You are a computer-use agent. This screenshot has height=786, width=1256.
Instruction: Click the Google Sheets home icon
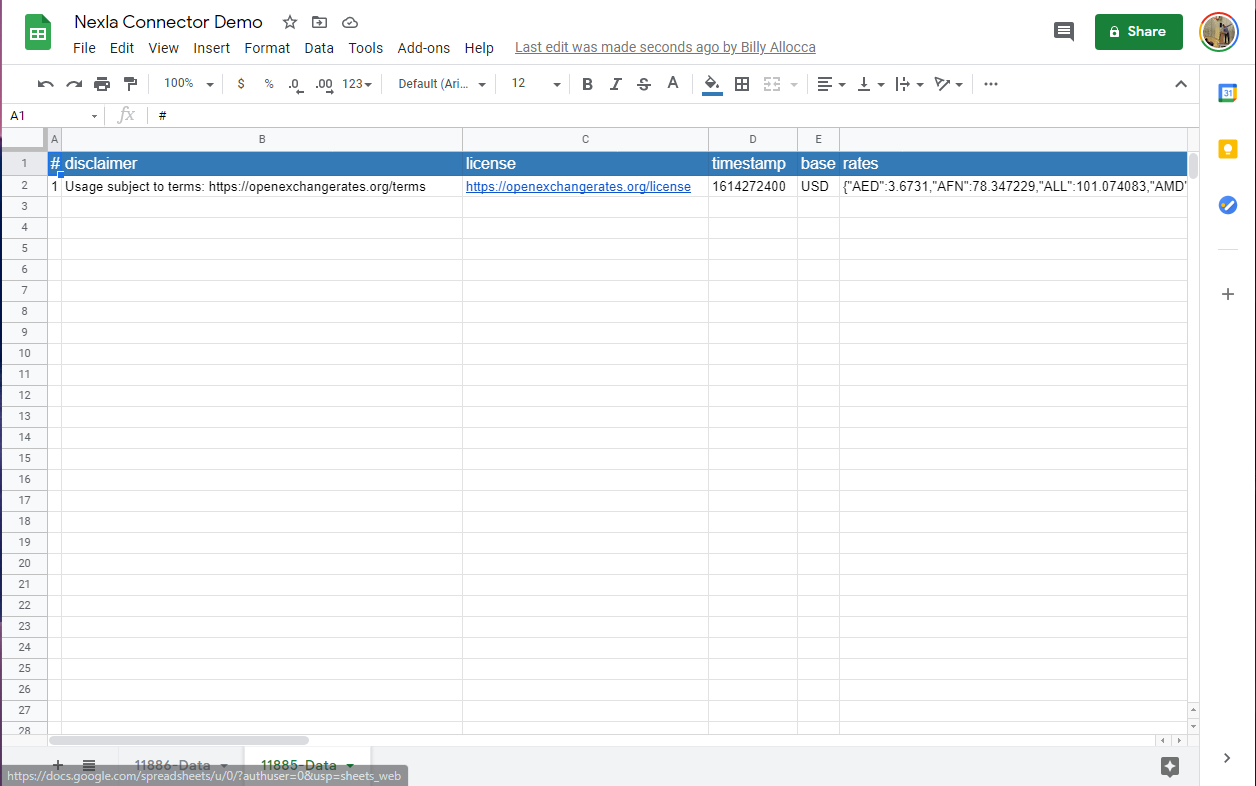[38, 34]
